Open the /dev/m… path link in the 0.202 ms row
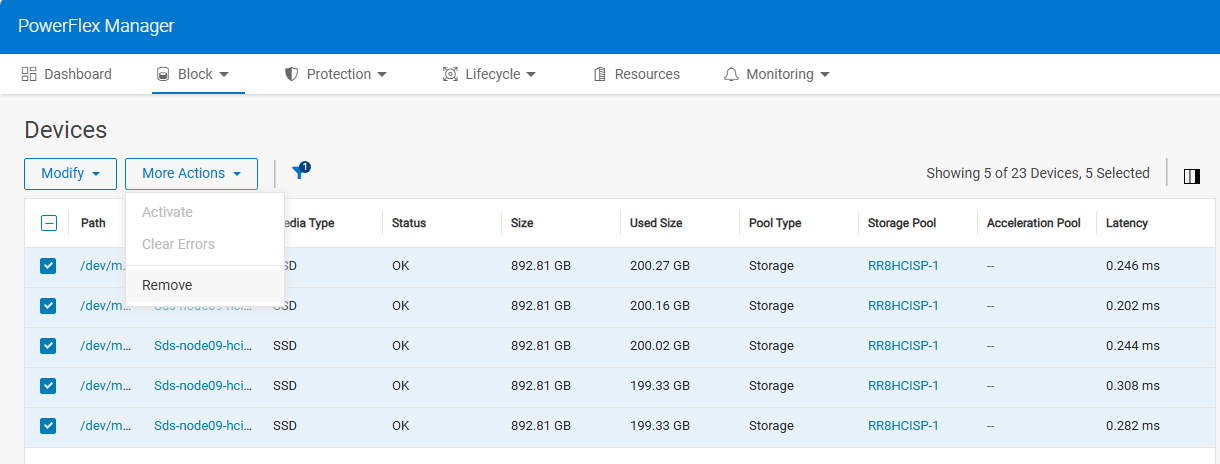This screenshot has width=1220, height=464. coord(106,306)
